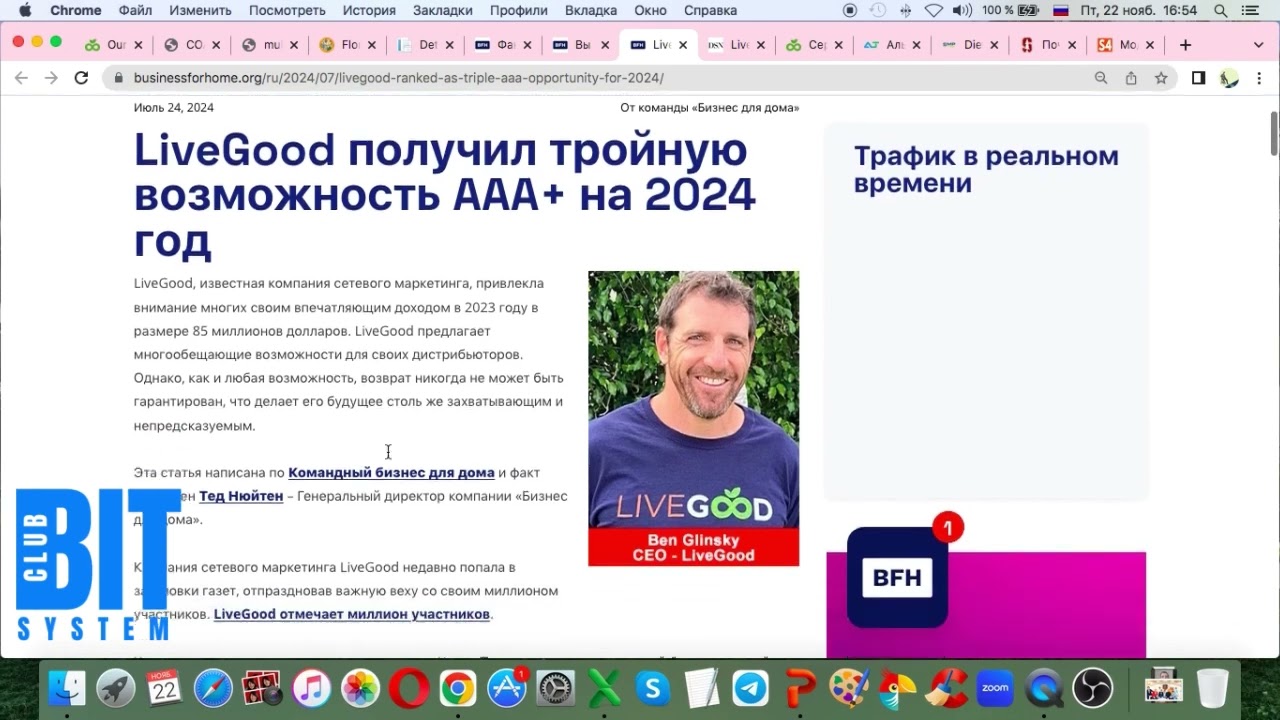Open the История menu
This screenshot has width=1280, height=720.
[370, 10]
